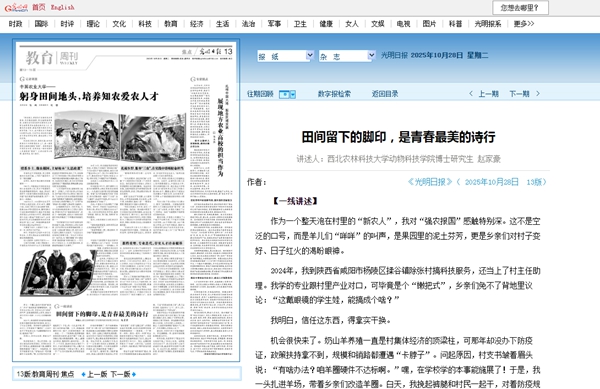Open the 女人 menu item
Image resolution: width=600 pixels, height=389 pixels.
coord(352,24)
